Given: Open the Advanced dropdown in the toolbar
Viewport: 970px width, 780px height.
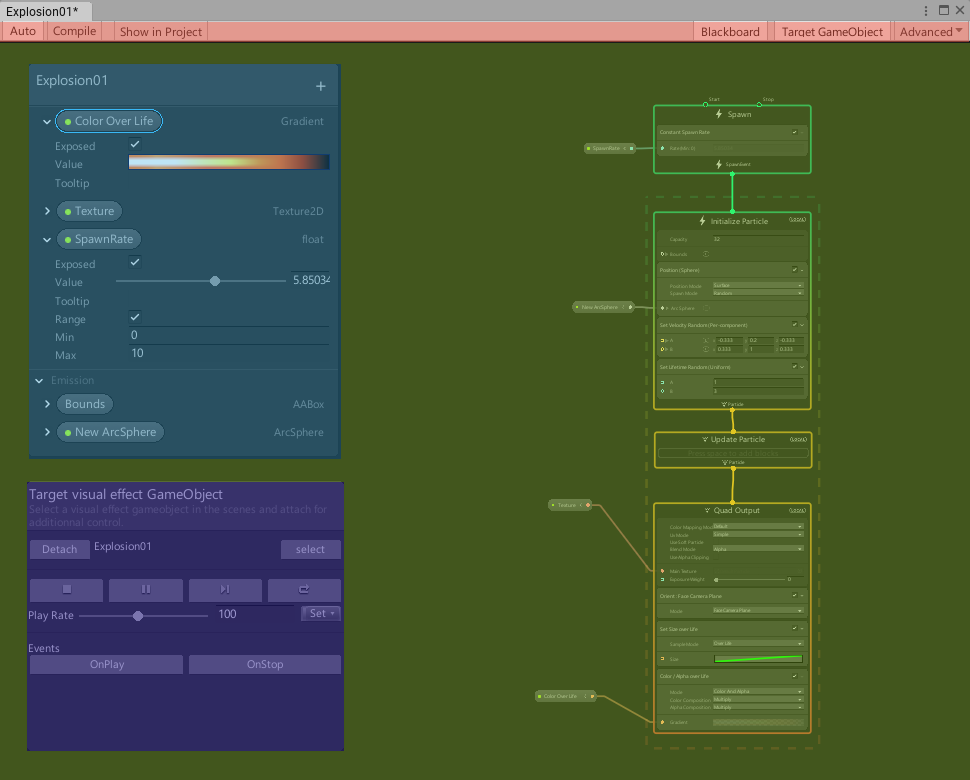Looking at the screenshot, I should [x=929, y=31].
